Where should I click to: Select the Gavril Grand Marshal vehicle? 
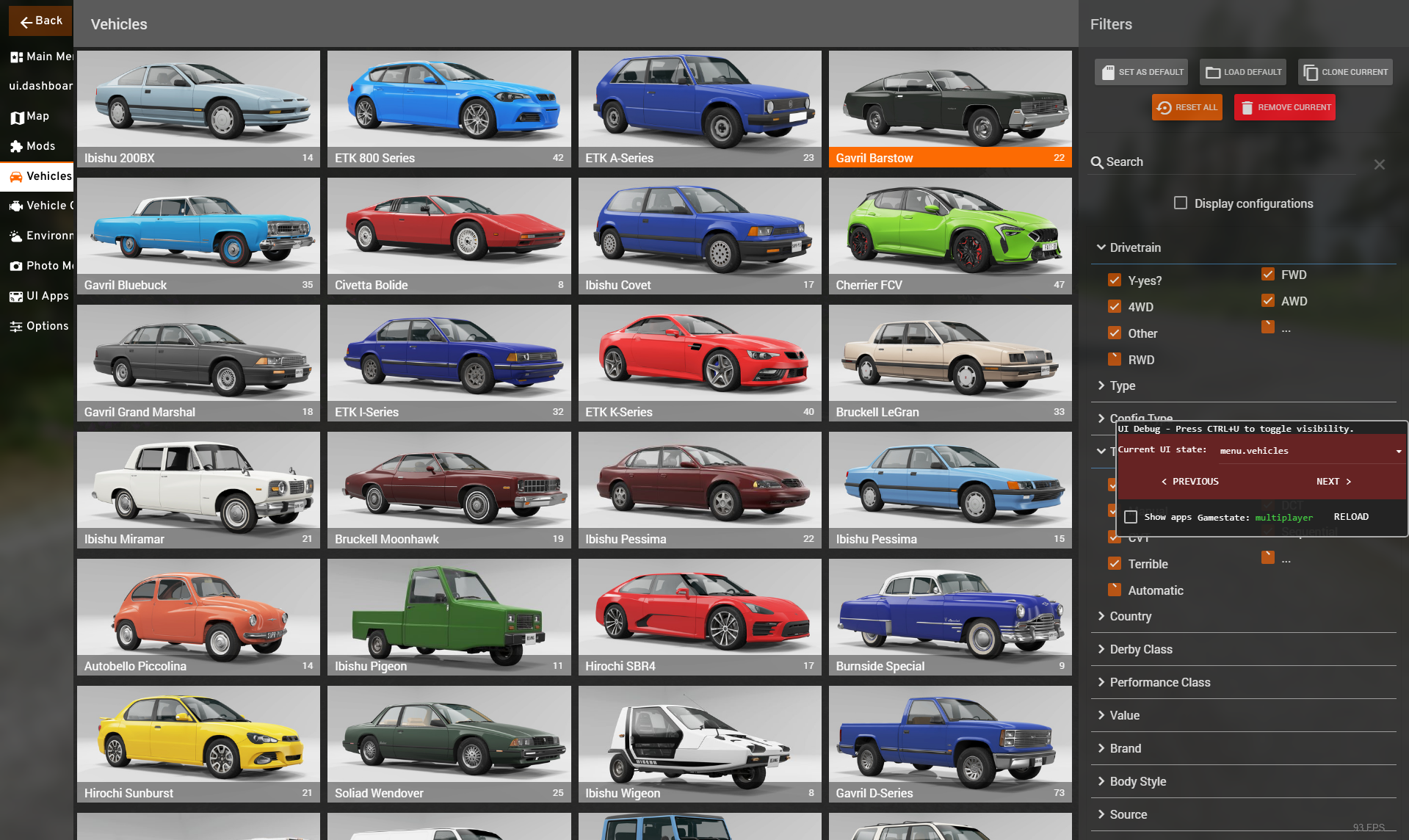[x=198, y=363]
